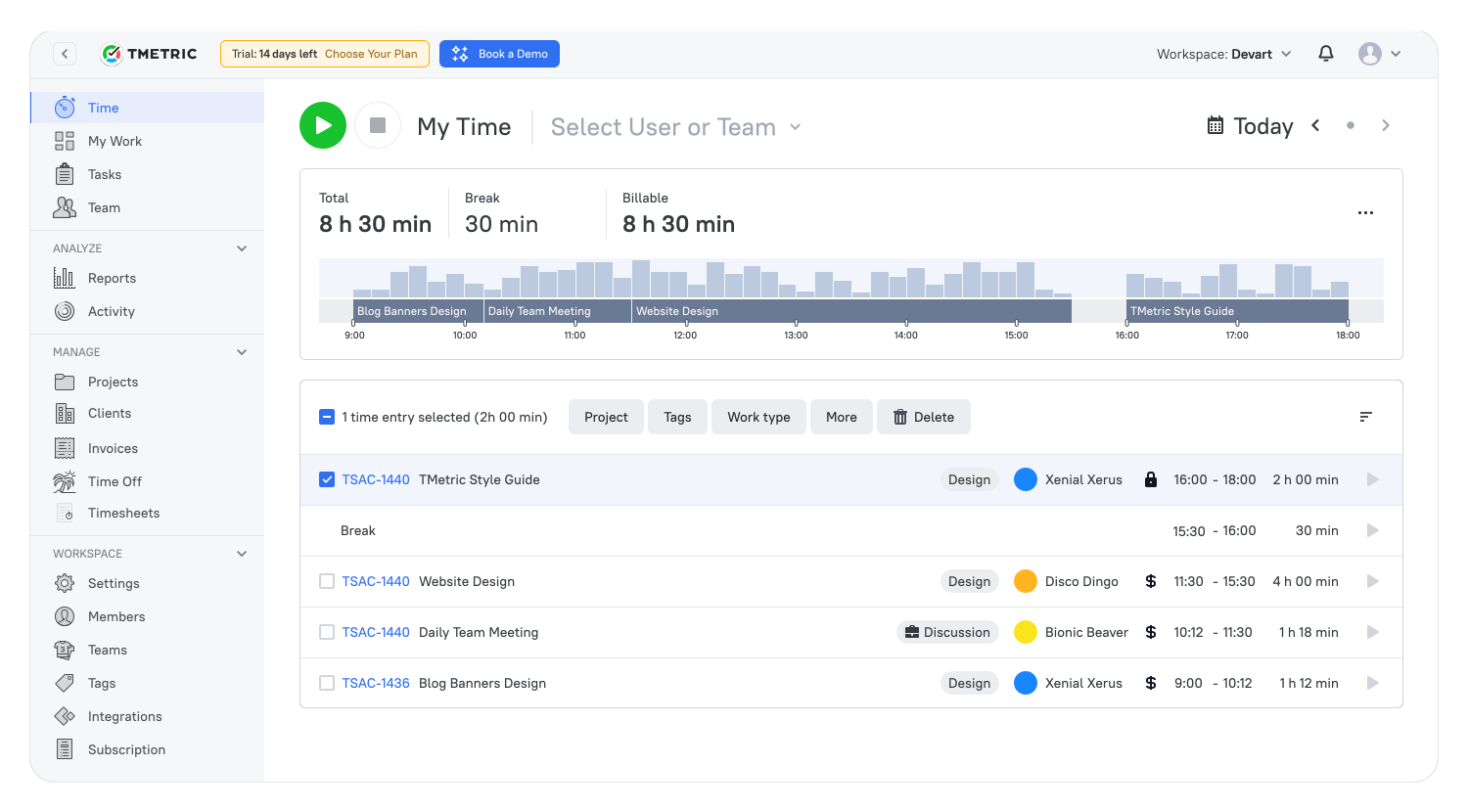Click the sort entries icon
Screen dimensions: 1468x812
[1366, 417]
